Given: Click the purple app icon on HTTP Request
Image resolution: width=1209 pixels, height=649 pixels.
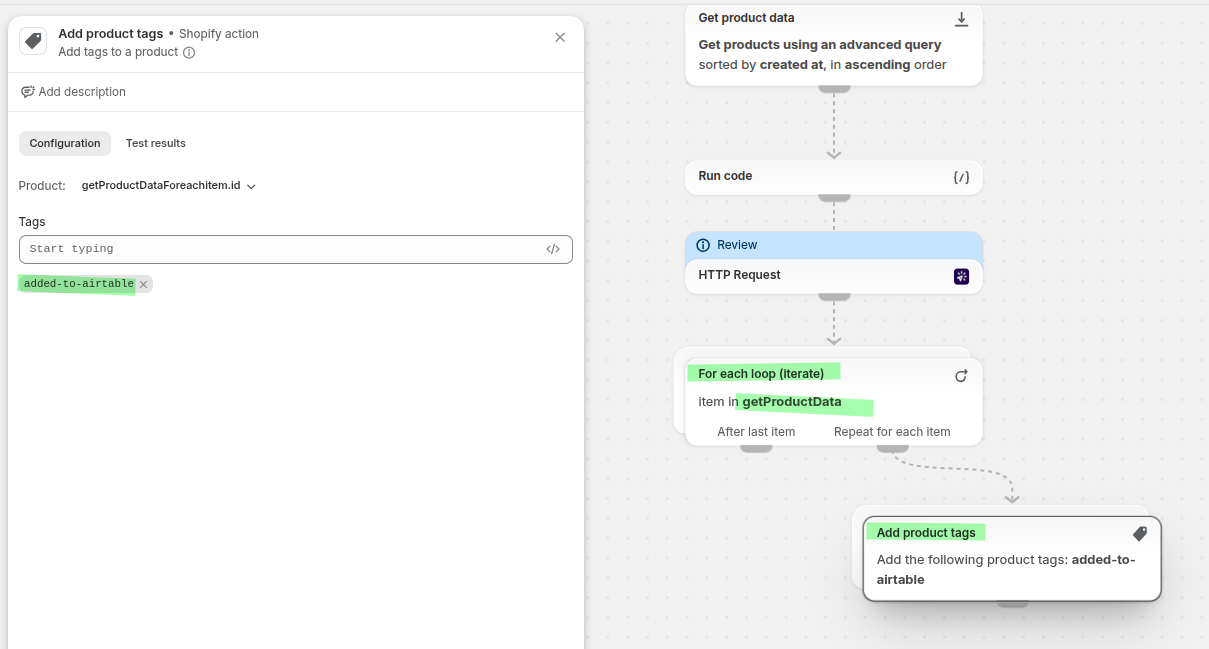Looking at the screenshot, I should coord(961,276).
